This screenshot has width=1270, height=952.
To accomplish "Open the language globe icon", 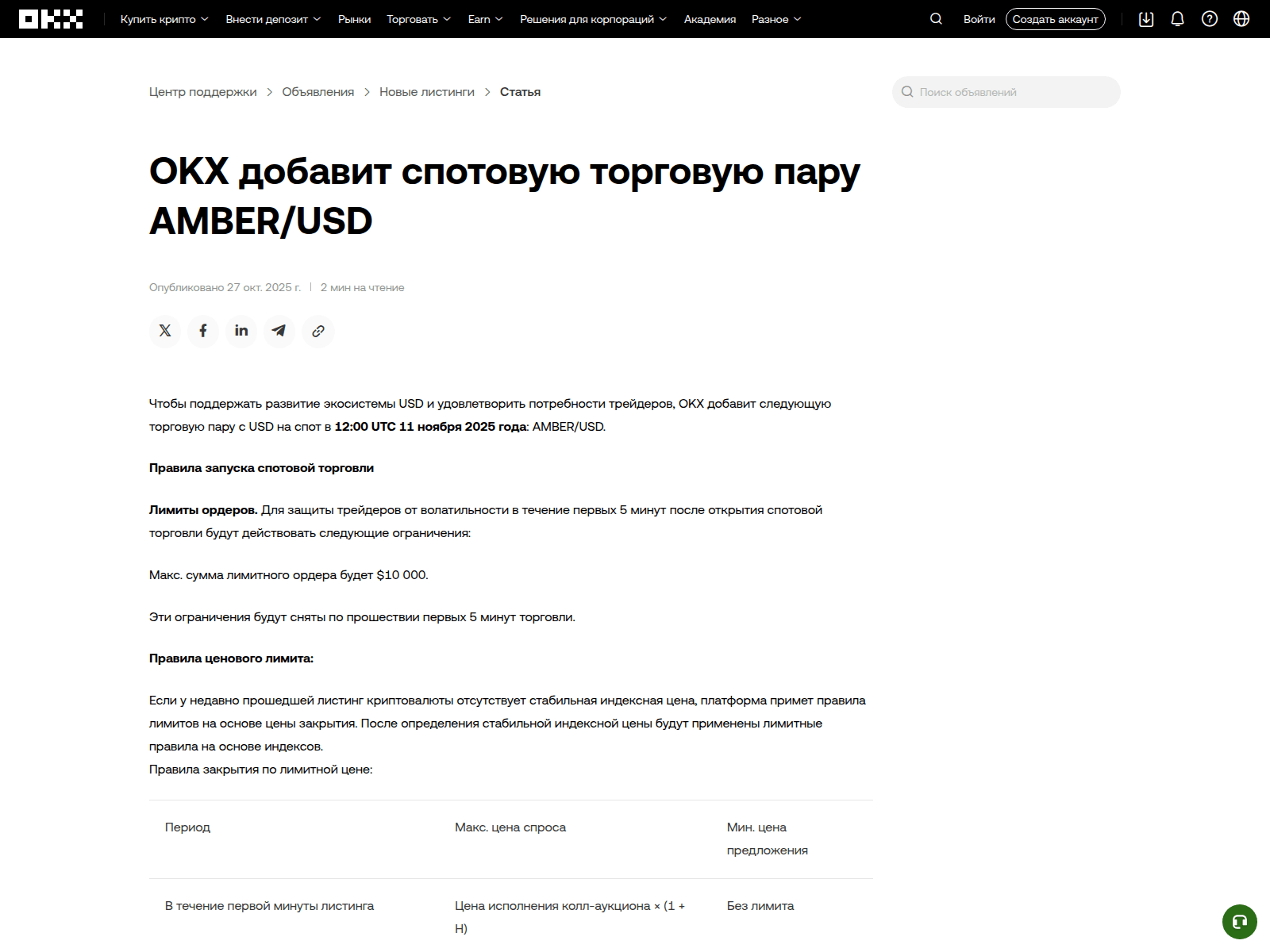I will tap(1241, 19).
